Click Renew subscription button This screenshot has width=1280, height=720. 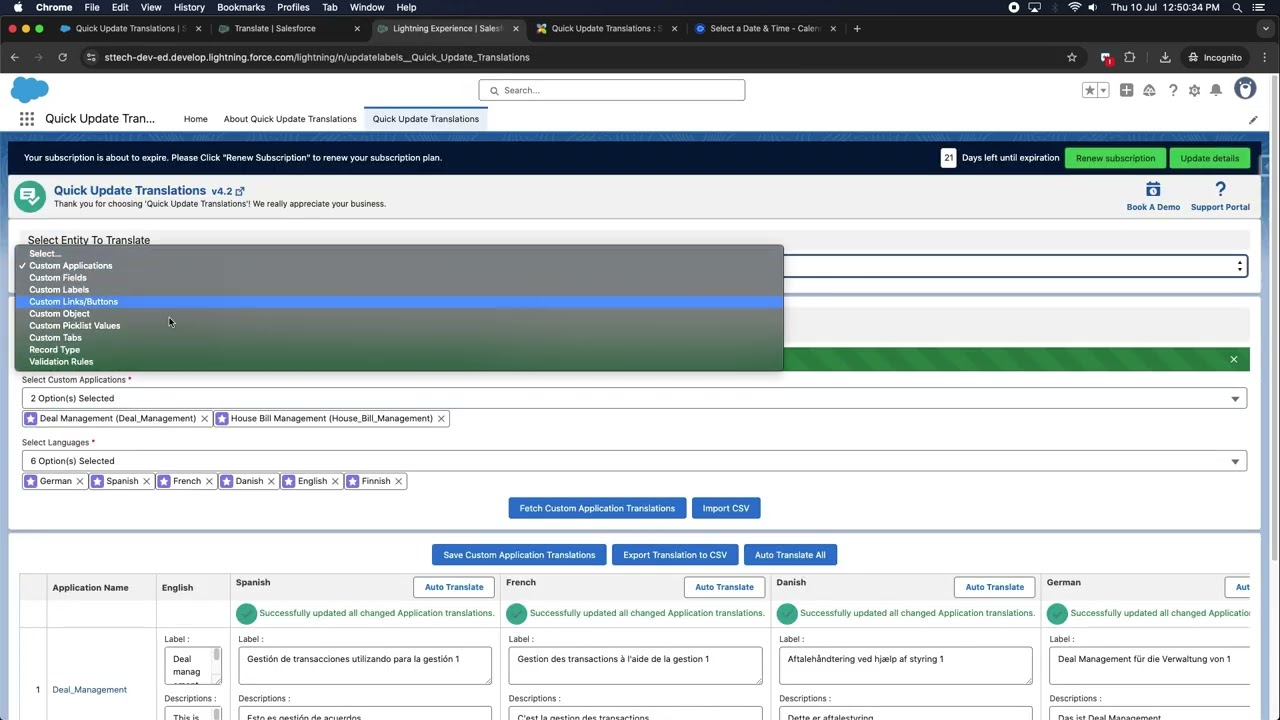coord(1115,158)
